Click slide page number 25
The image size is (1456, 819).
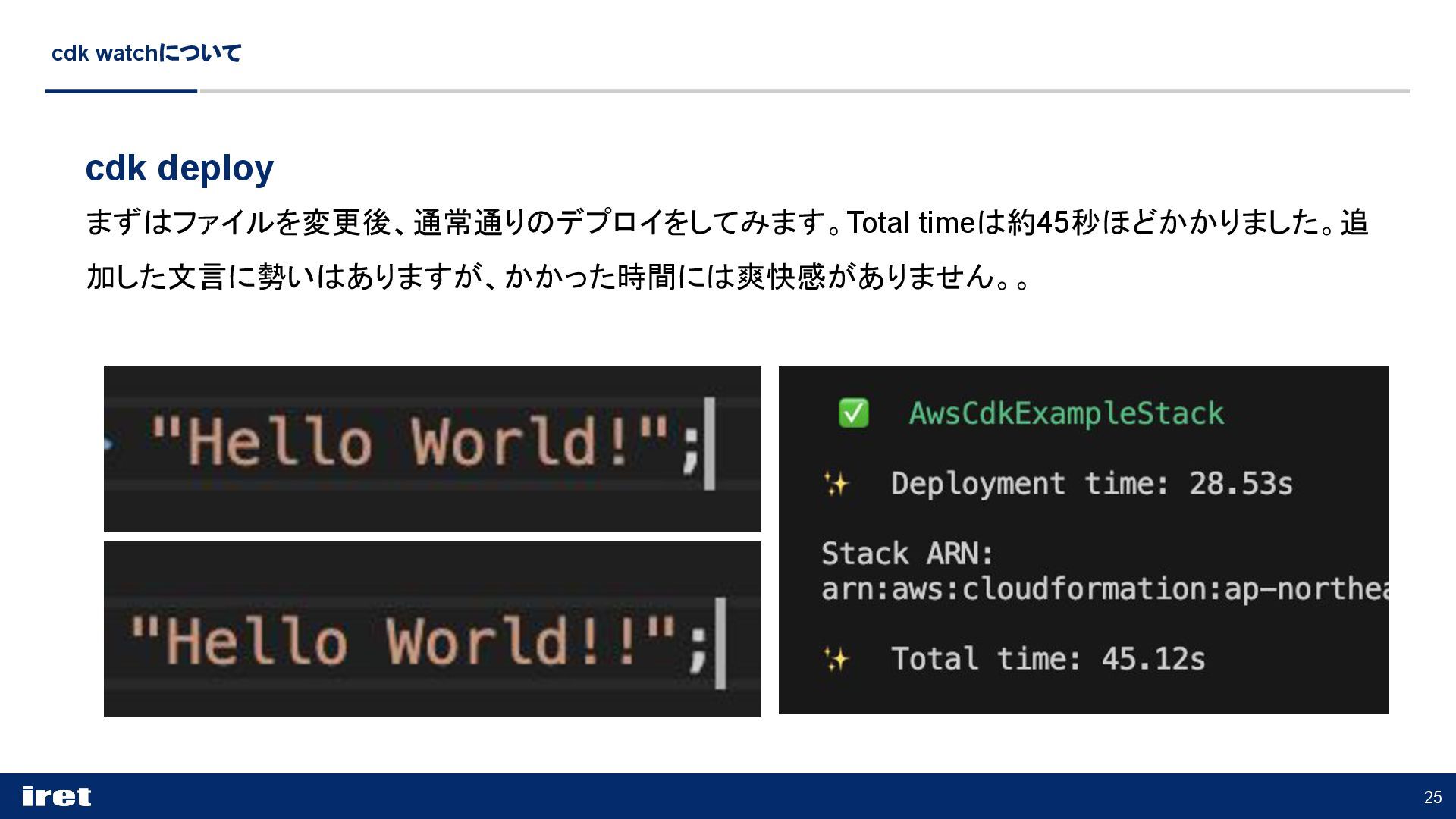(x=1432, y=797)
